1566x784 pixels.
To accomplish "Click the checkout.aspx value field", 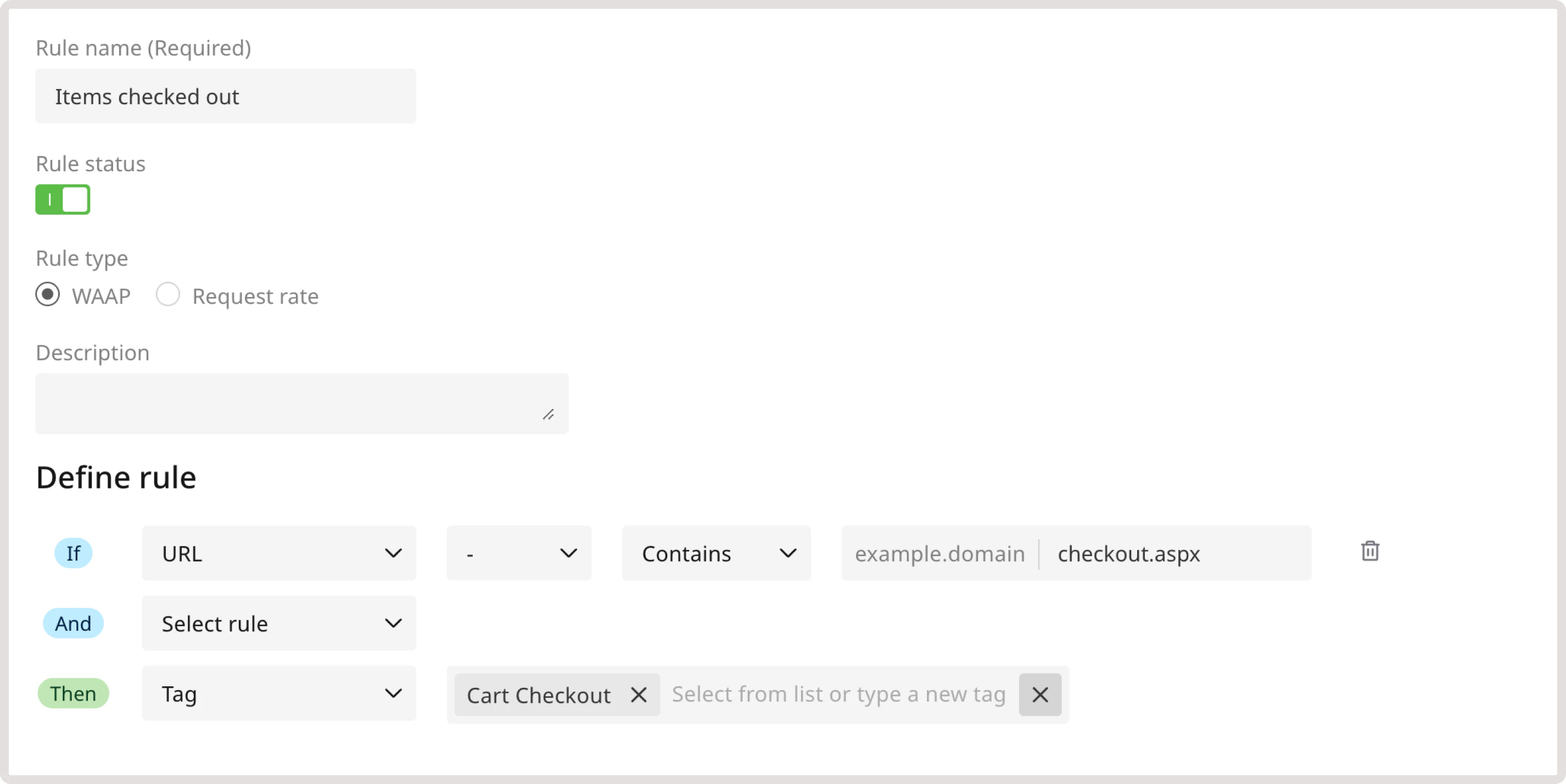I will tap(1129, 553).
